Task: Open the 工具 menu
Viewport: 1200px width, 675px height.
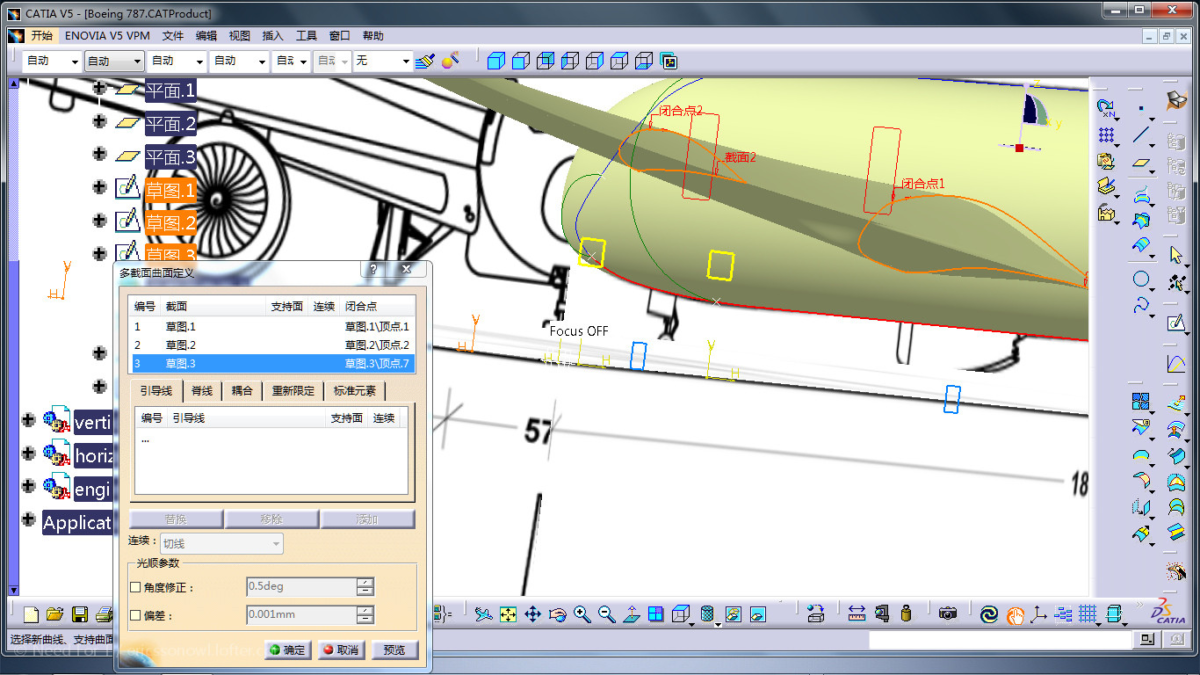Action: point(306,35)
